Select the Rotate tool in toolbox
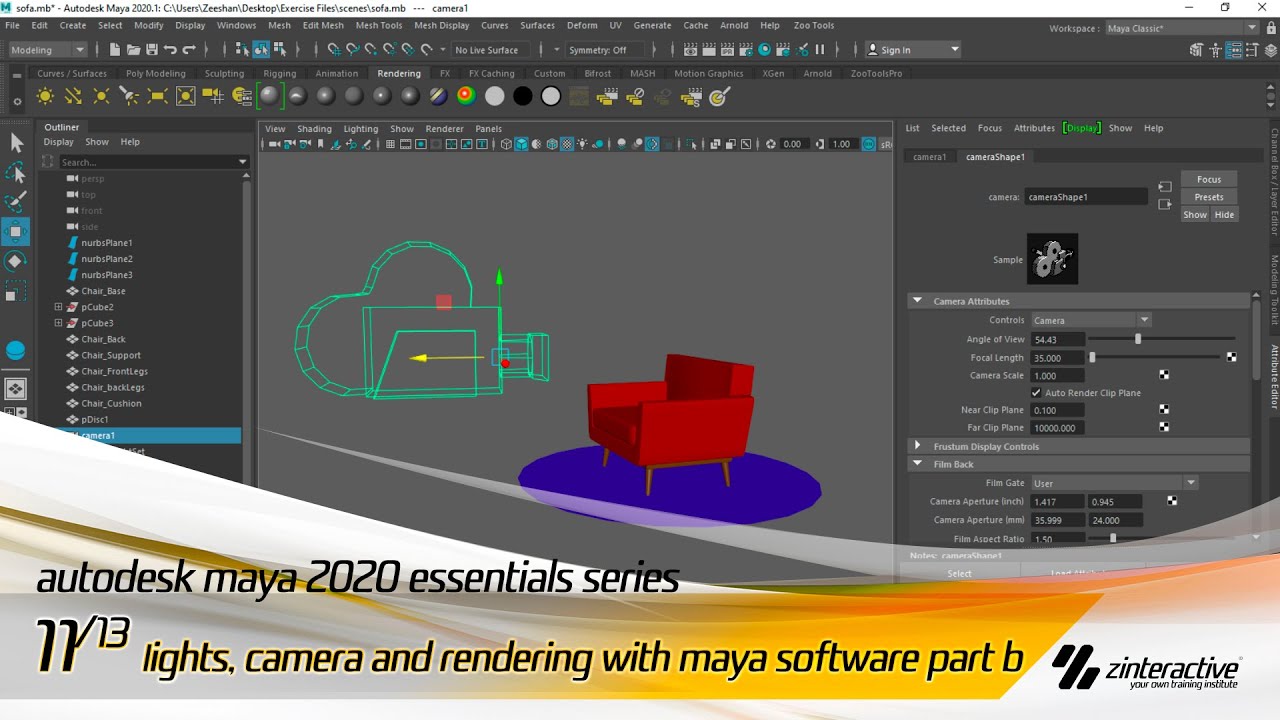1280x720 pixels. (16, 261)
